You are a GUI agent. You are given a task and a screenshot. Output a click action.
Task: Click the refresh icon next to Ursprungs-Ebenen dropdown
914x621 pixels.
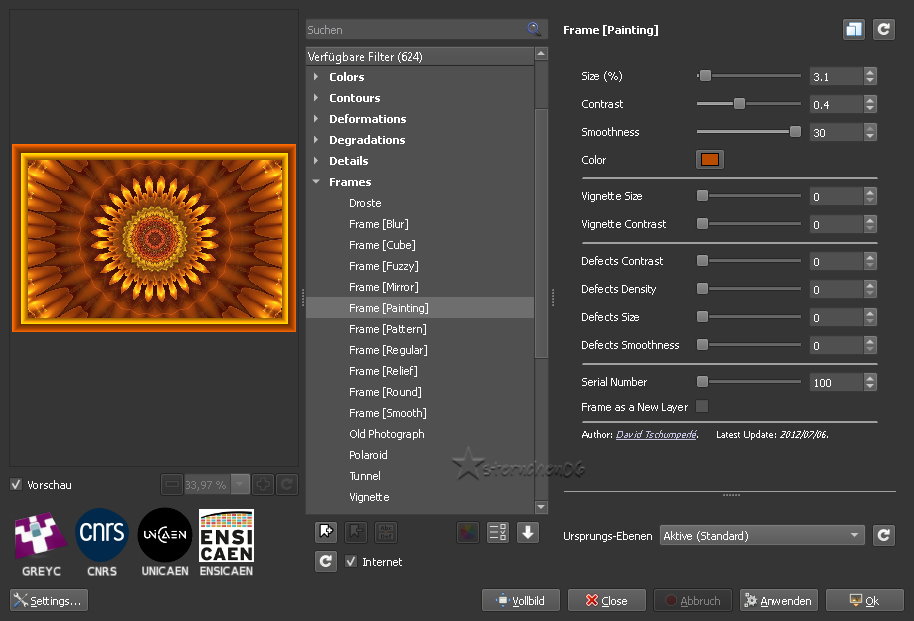883,536
